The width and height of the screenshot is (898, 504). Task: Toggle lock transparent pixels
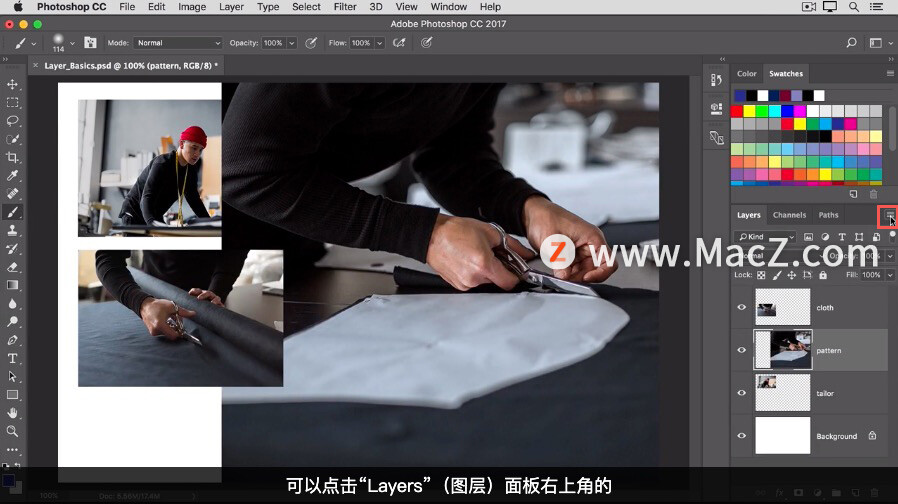pyautogui.click(x=761, y=275)
